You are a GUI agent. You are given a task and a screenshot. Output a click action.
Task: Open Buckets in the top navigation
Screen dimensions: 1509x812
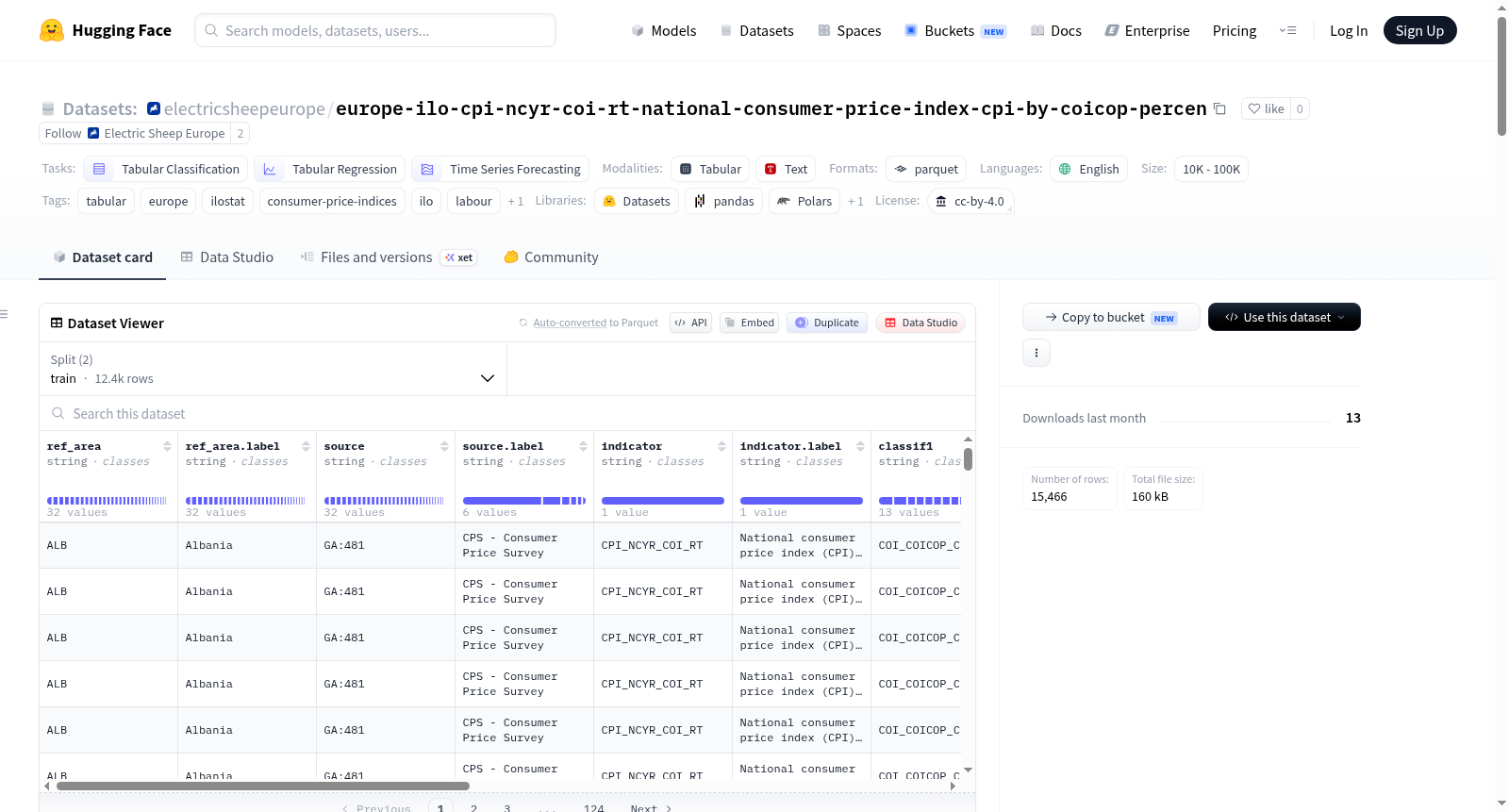pyautogui.click(x=955, y=30)
